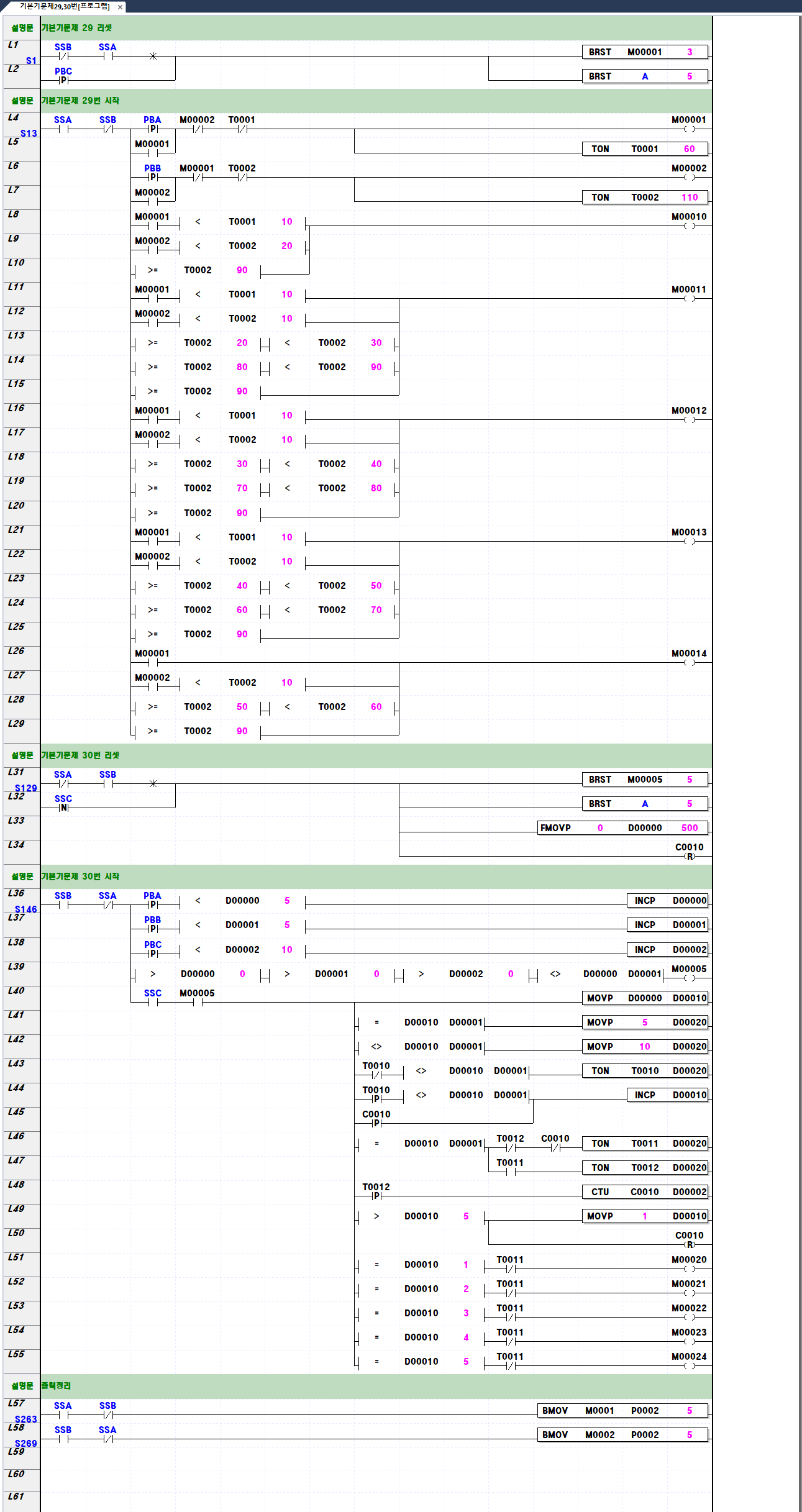Image resolution: width=802 pixels, height=1512 pixels.
Task: Select the BRST M00001 3 instruction block
Action: point(644,52)
